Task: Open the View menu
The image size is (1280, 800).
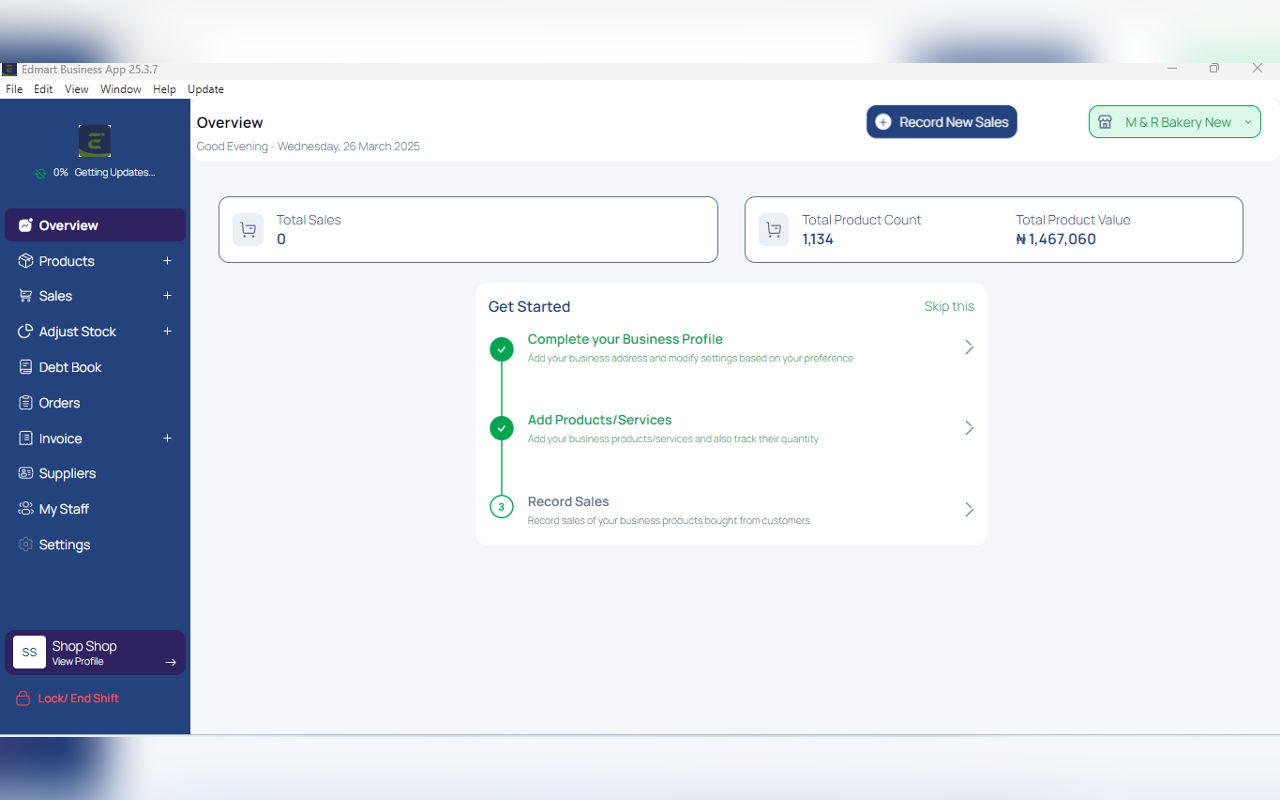Action: tap(77, 89)
